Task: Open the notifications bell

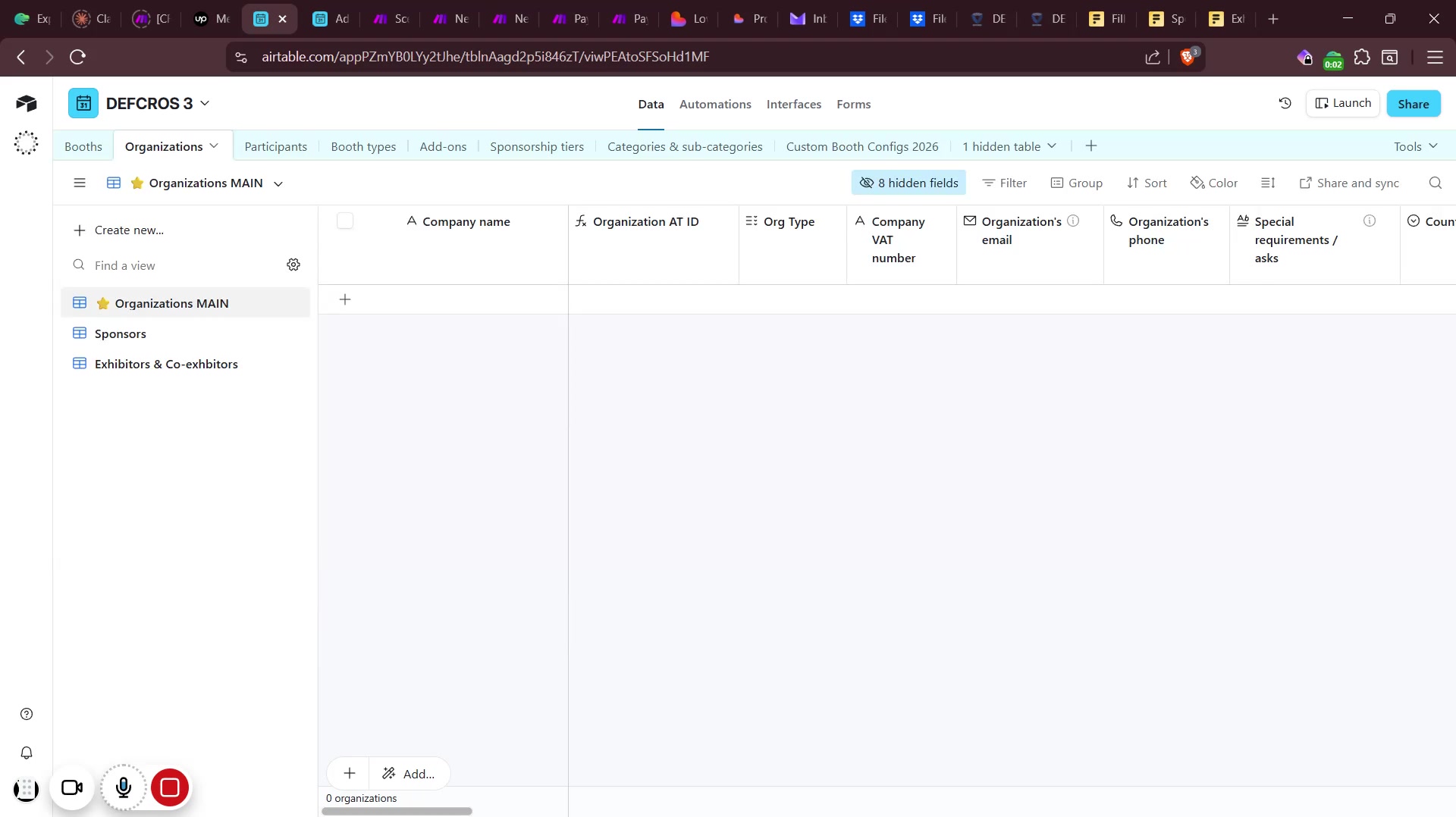Action: (27, 753)
